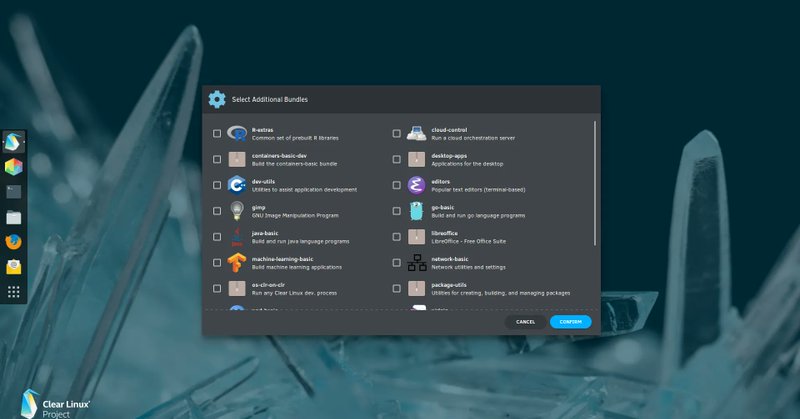Launch Firefox from the dock
Image resolution: width=800 pixels, height=419 pixels.
click(14, 241)
